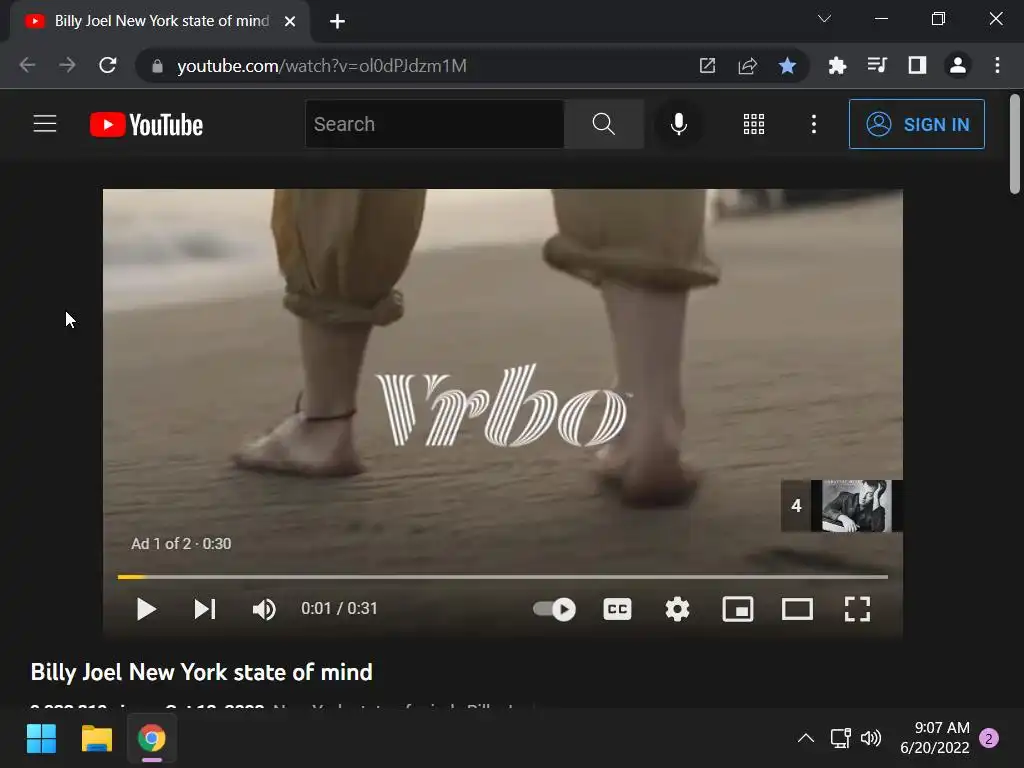
Task: Open Chrome extensions puzzle icon
Action: [x=837, y=65]
